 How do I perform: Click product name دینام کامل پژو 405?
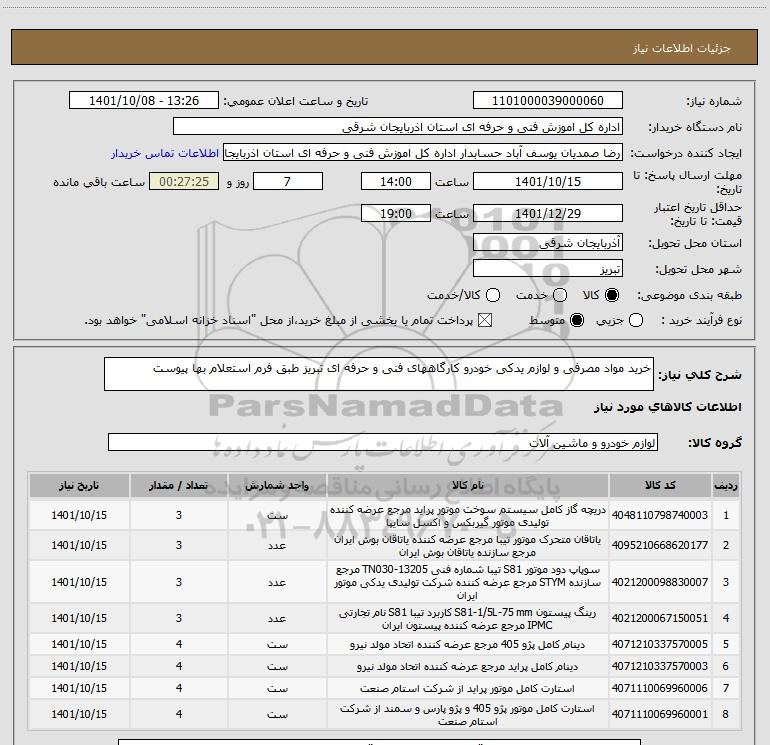click(468, 644)
